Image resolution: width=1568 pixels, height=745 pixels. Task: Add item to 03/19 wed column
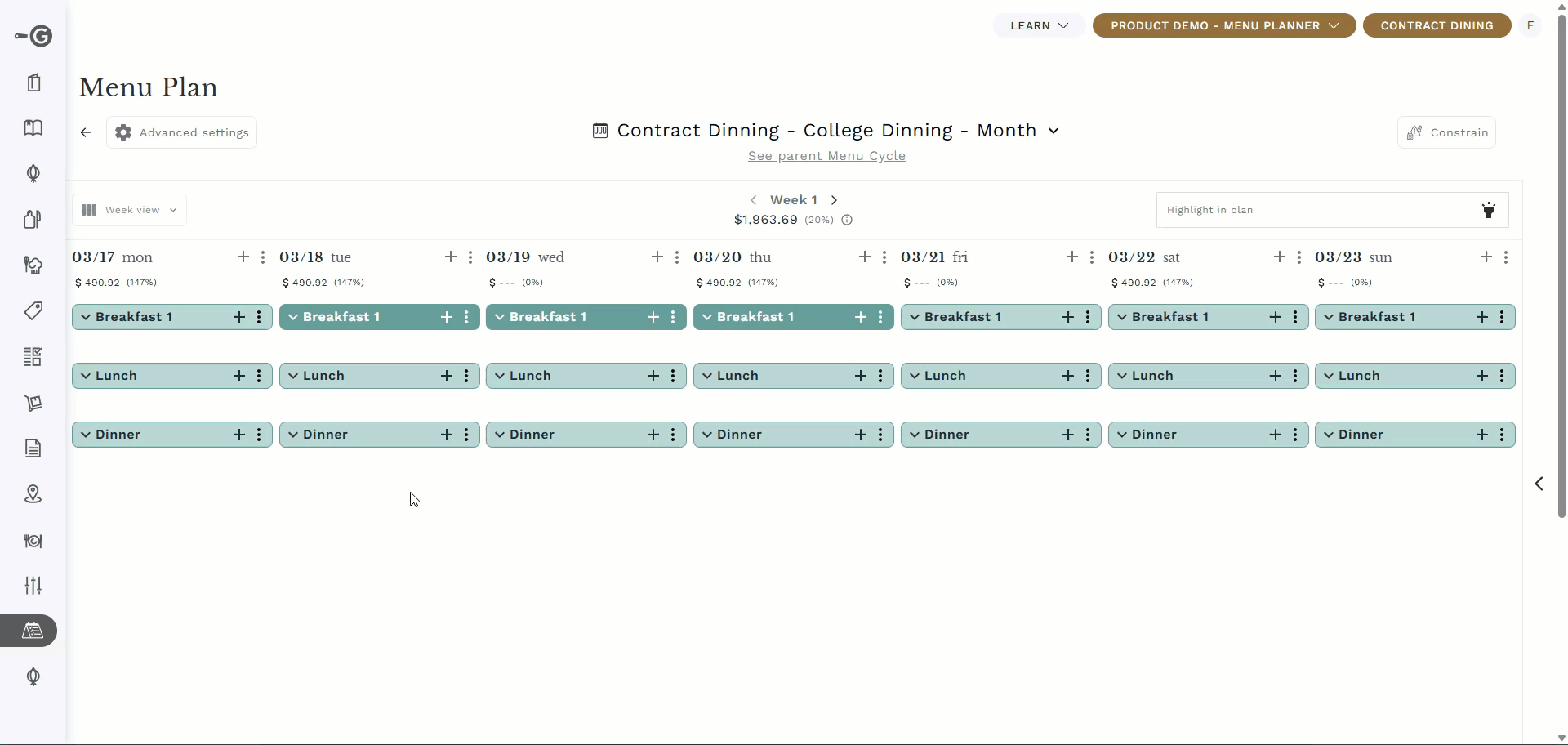[x=657, y=257]
